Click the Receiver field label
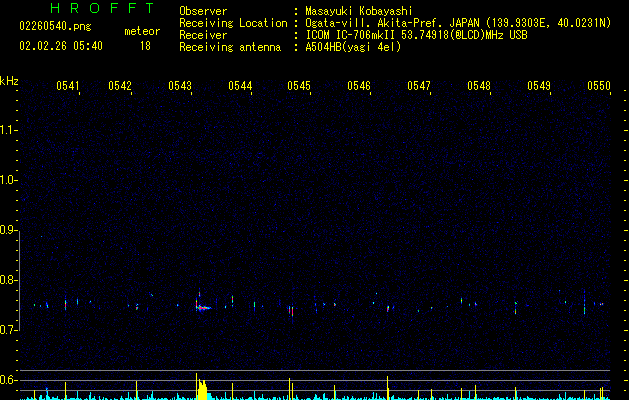This screenshot has width=629, height=400. point(203,35)
